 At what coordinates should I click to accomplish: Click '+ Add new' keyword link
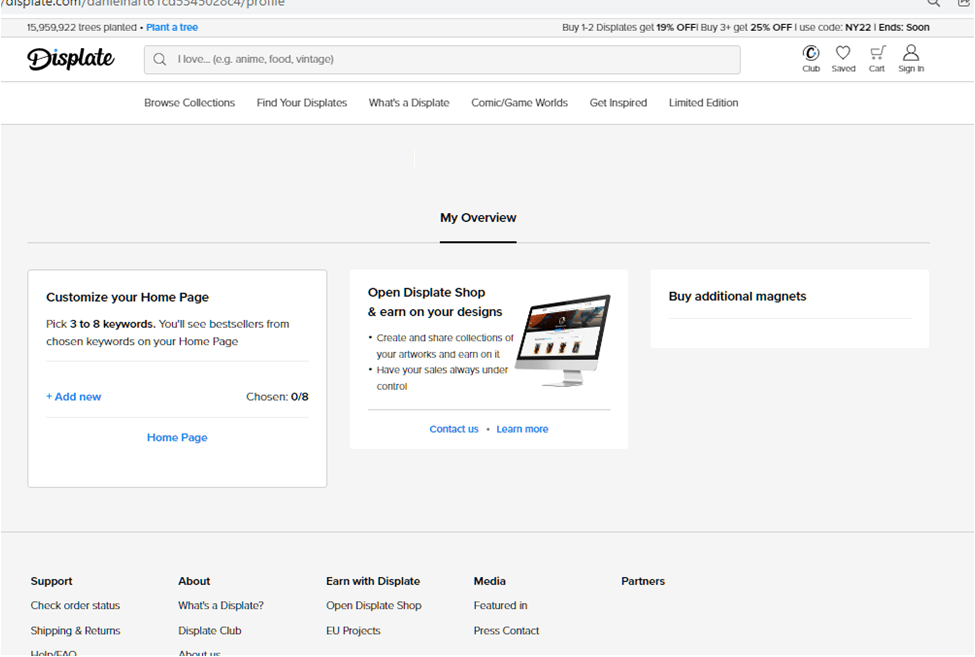click(73, 397)
